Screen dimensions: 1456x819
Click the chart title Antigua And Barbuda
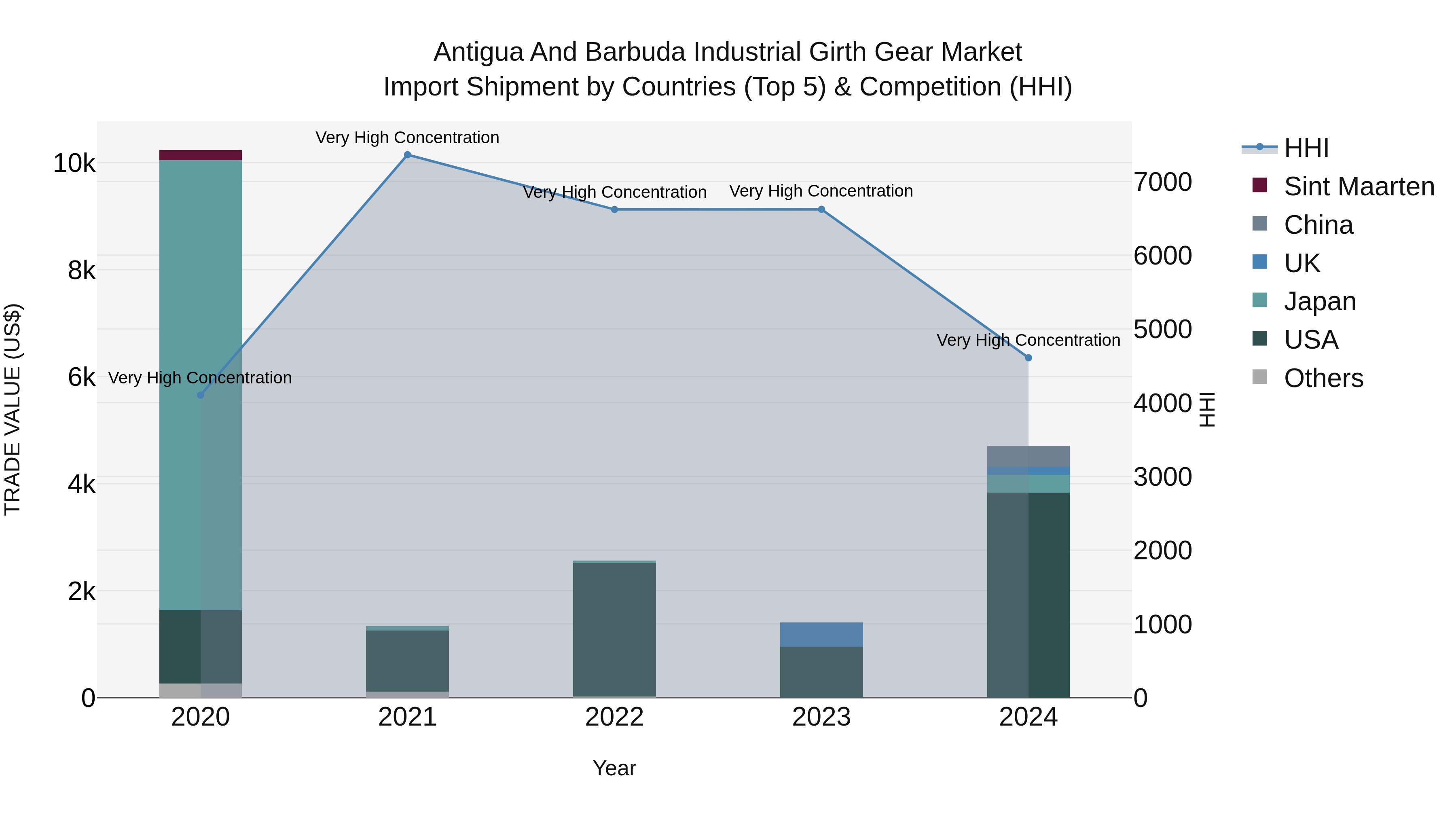tap(728, 70)
